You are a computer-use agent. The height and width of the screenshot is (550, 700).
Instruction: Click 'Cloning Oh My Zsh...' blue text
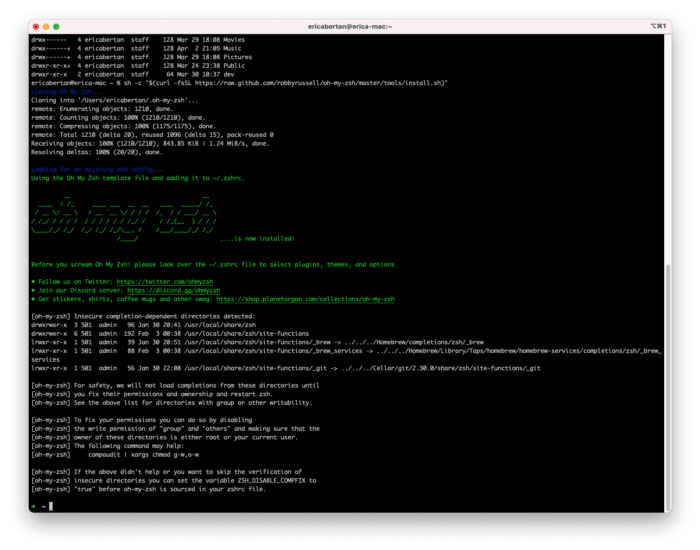coord(67,92)
